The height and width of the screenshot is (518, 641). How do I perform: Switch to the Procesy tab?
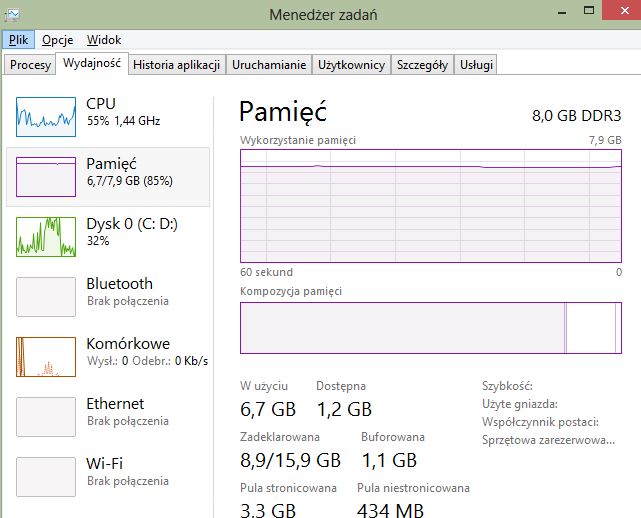click(x=30, y=65)
